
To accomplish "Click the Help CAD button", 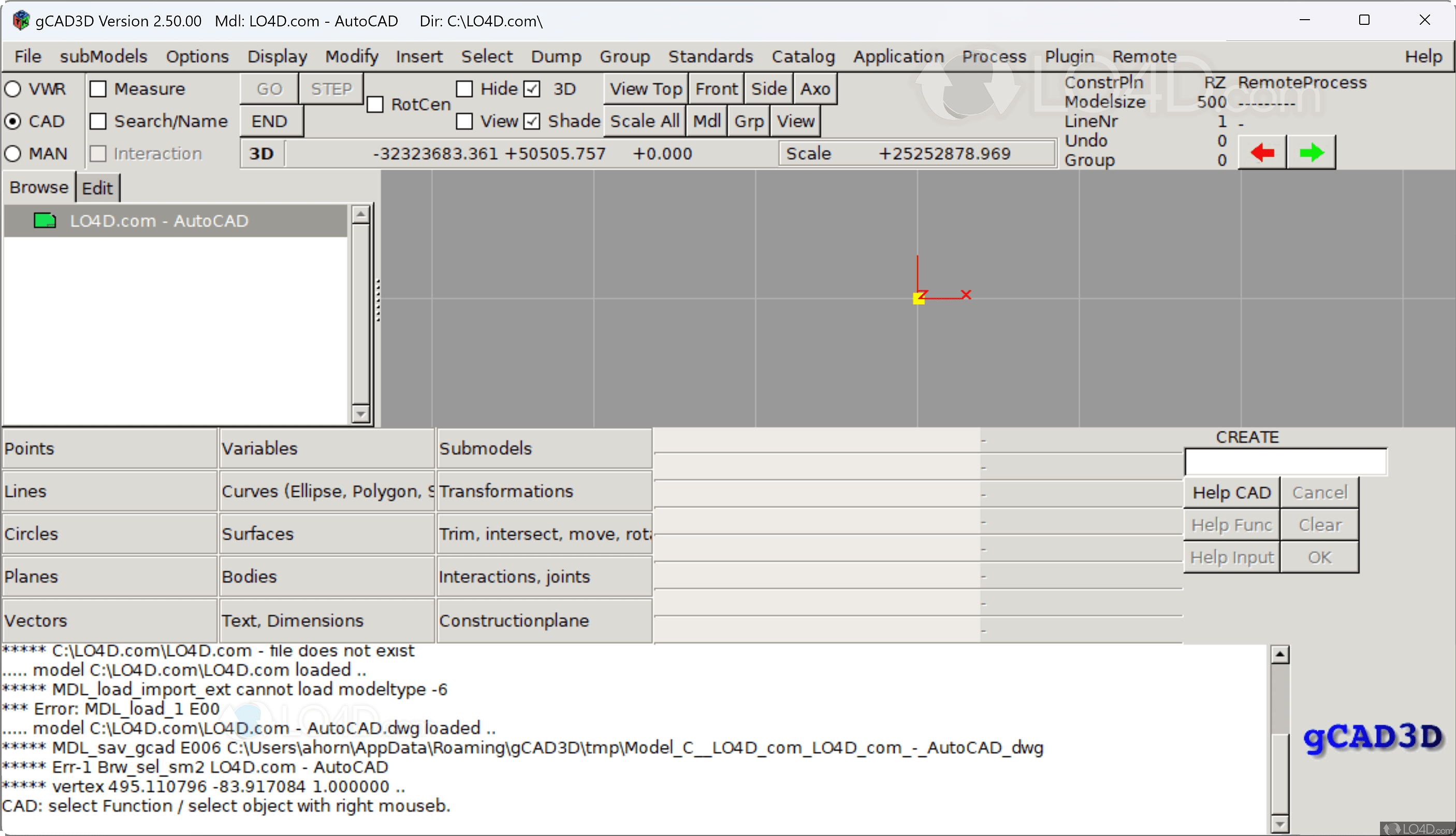I will (1231, 493).
